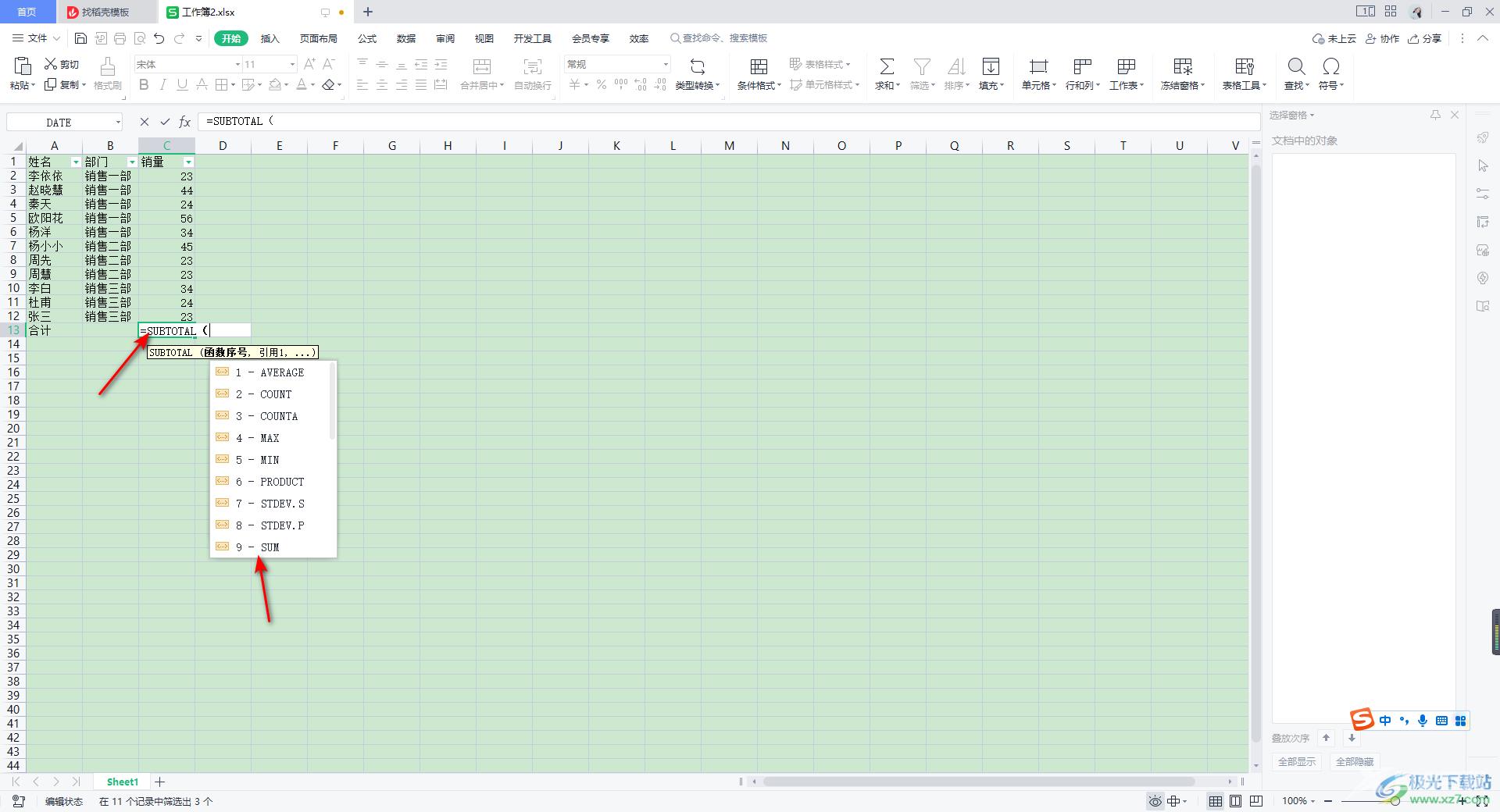The width and height of the screenshot is (1500, 812).
Task: Open the Worksheet (工作表) tool
Action: coord(1126,74)
